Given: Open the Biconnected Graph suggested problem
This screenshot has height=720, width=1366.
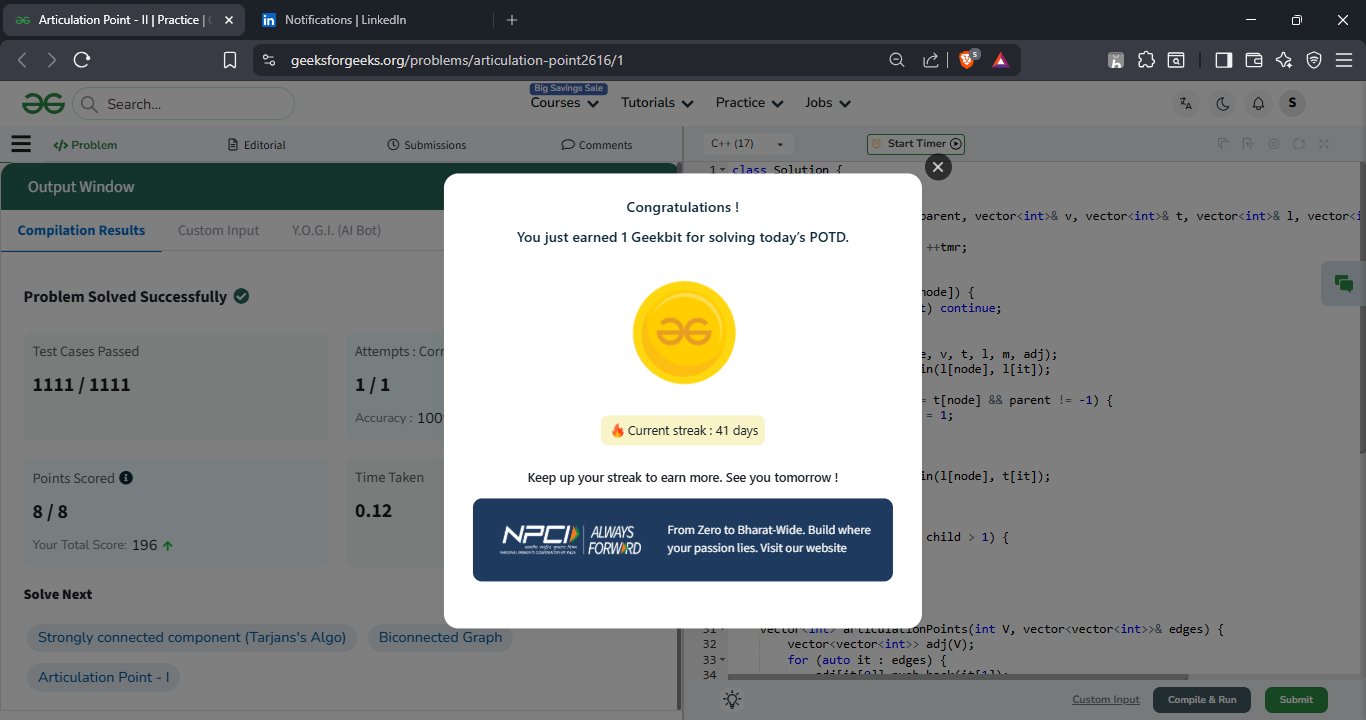Looking at the screenshot, I should pos(440,637).
